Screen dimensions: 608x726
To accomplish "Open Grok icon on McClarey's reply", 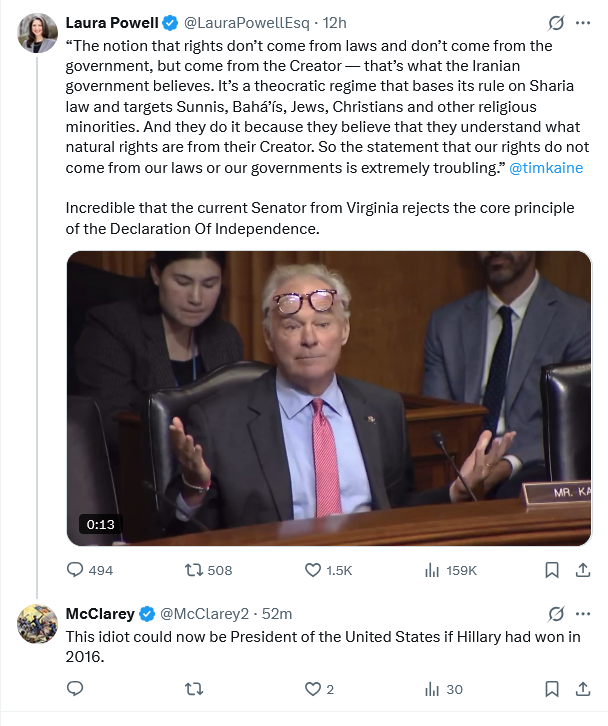I will [x=556, y=614].
